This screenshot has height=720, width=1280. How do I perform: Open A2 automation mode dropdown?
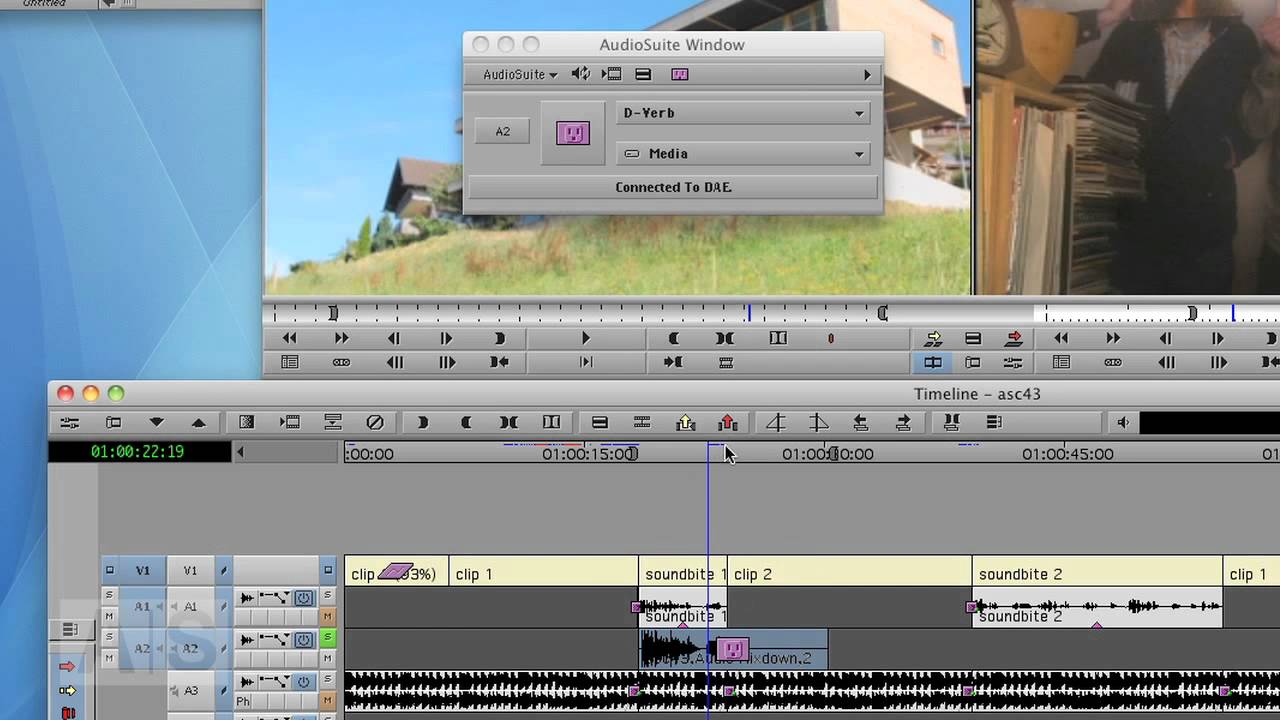(x=274, y=640)
